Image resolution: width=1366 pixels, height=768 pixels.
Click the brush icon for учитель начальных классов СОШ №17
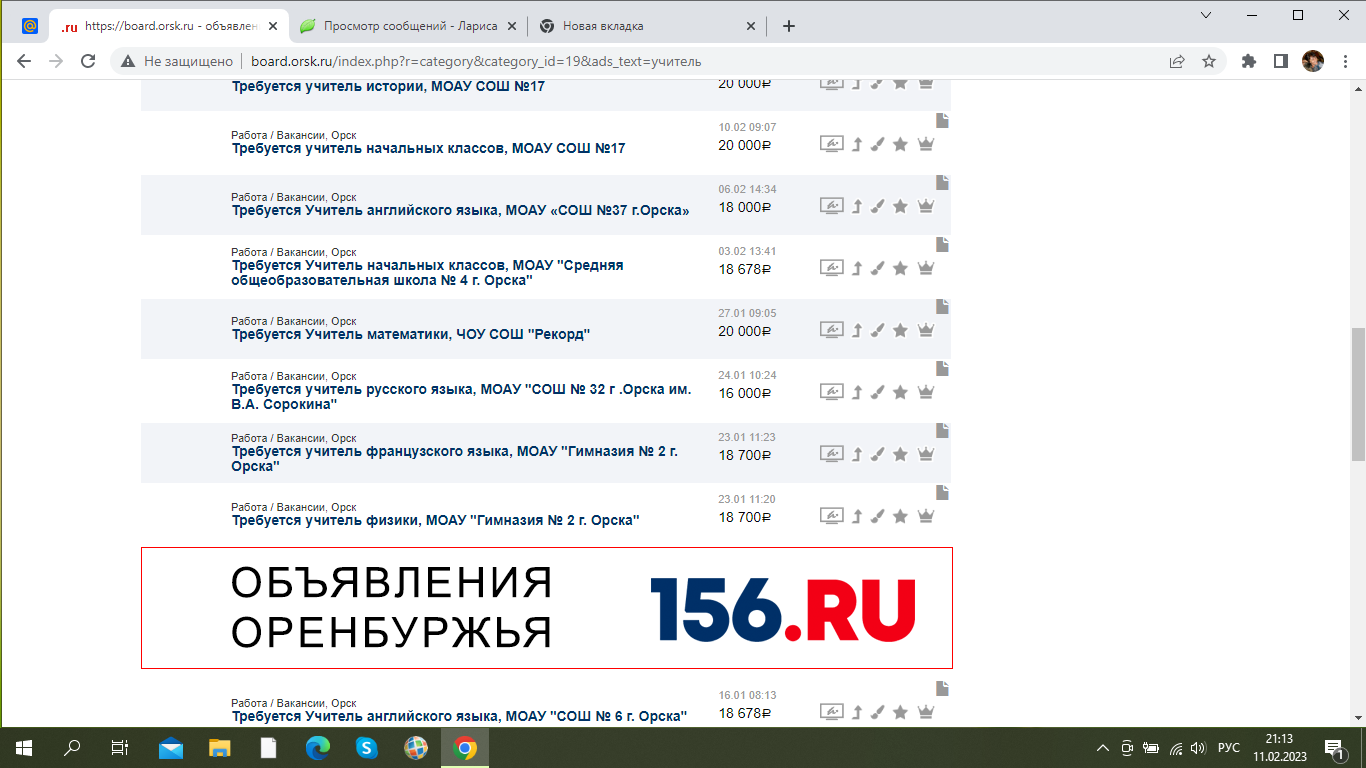(x=877, y=144)
